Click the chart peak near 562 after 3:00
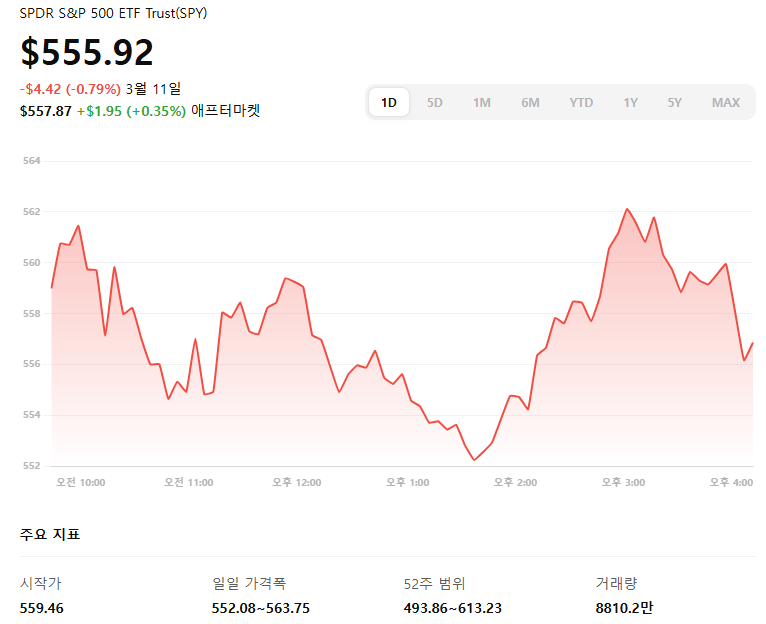 coord(627,209)
